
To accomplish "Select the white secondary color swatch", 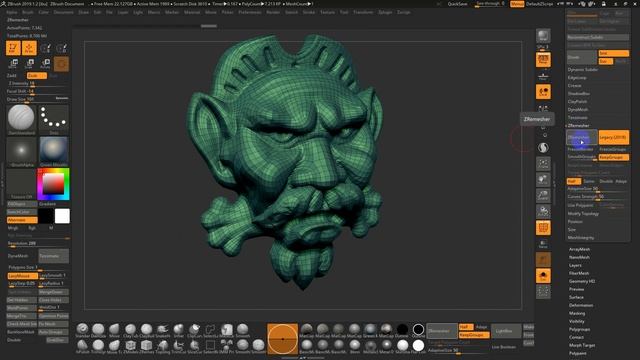I will point(62,216).
